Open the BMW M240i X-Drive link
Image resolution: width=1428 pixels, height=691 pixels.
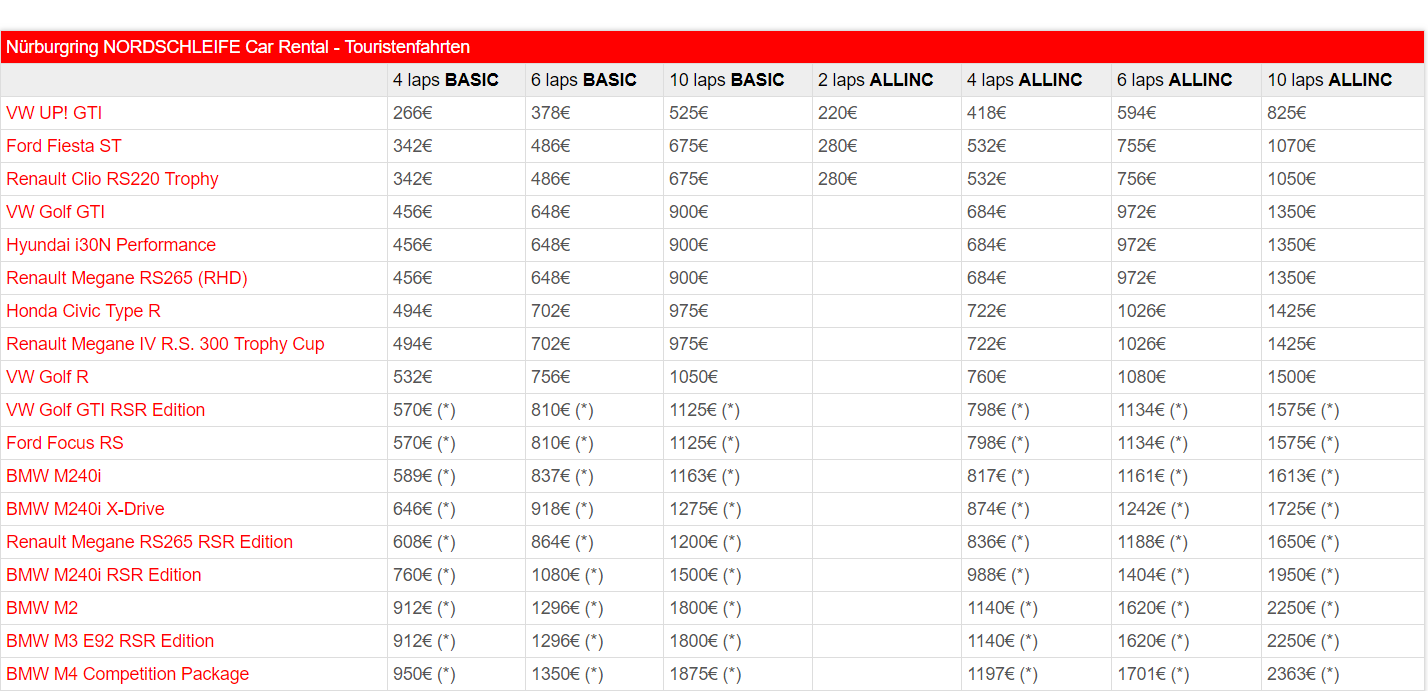[86, 509]
